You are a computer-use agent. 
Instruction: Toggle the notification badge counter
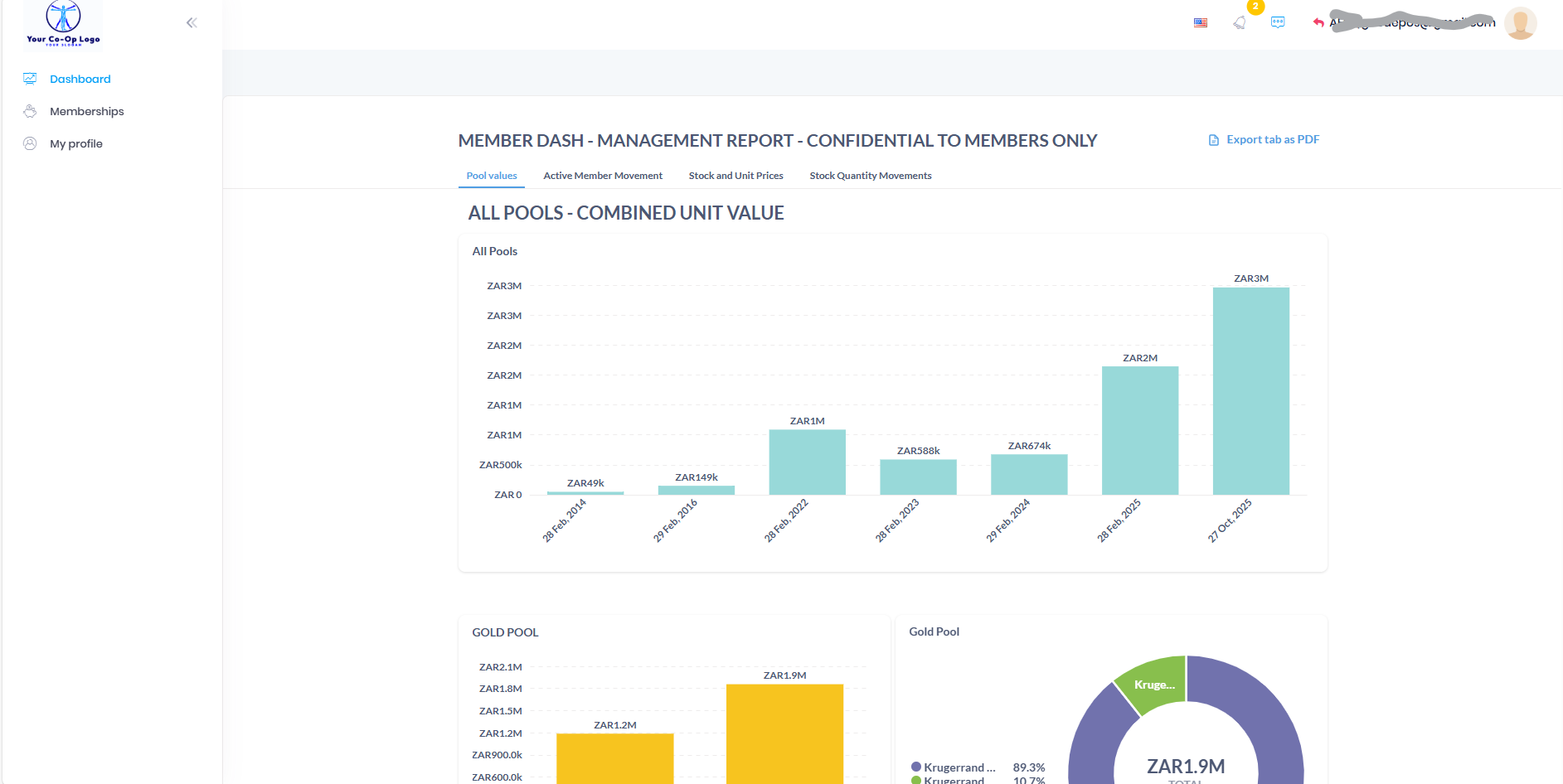coord(1255,8)
